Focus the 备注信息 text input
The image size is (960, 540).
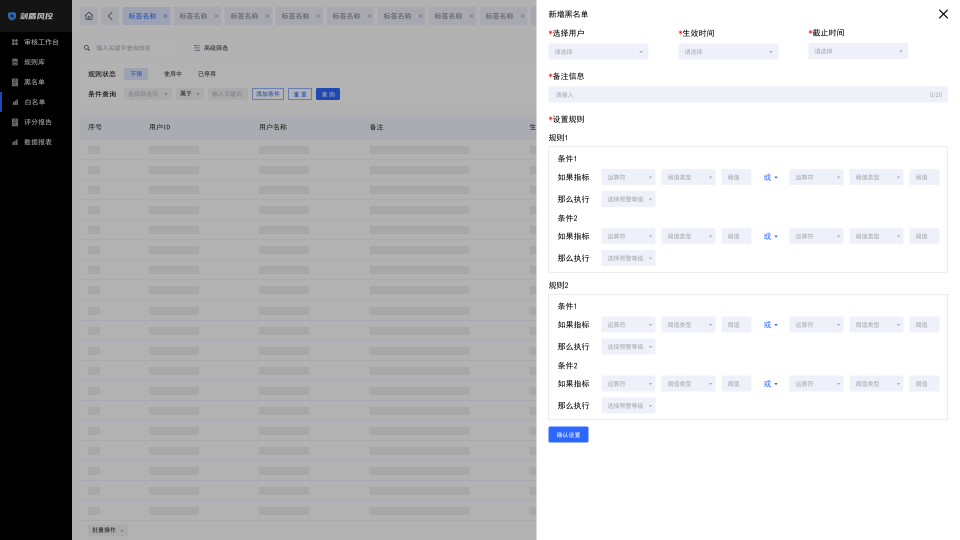pos(748,95)
